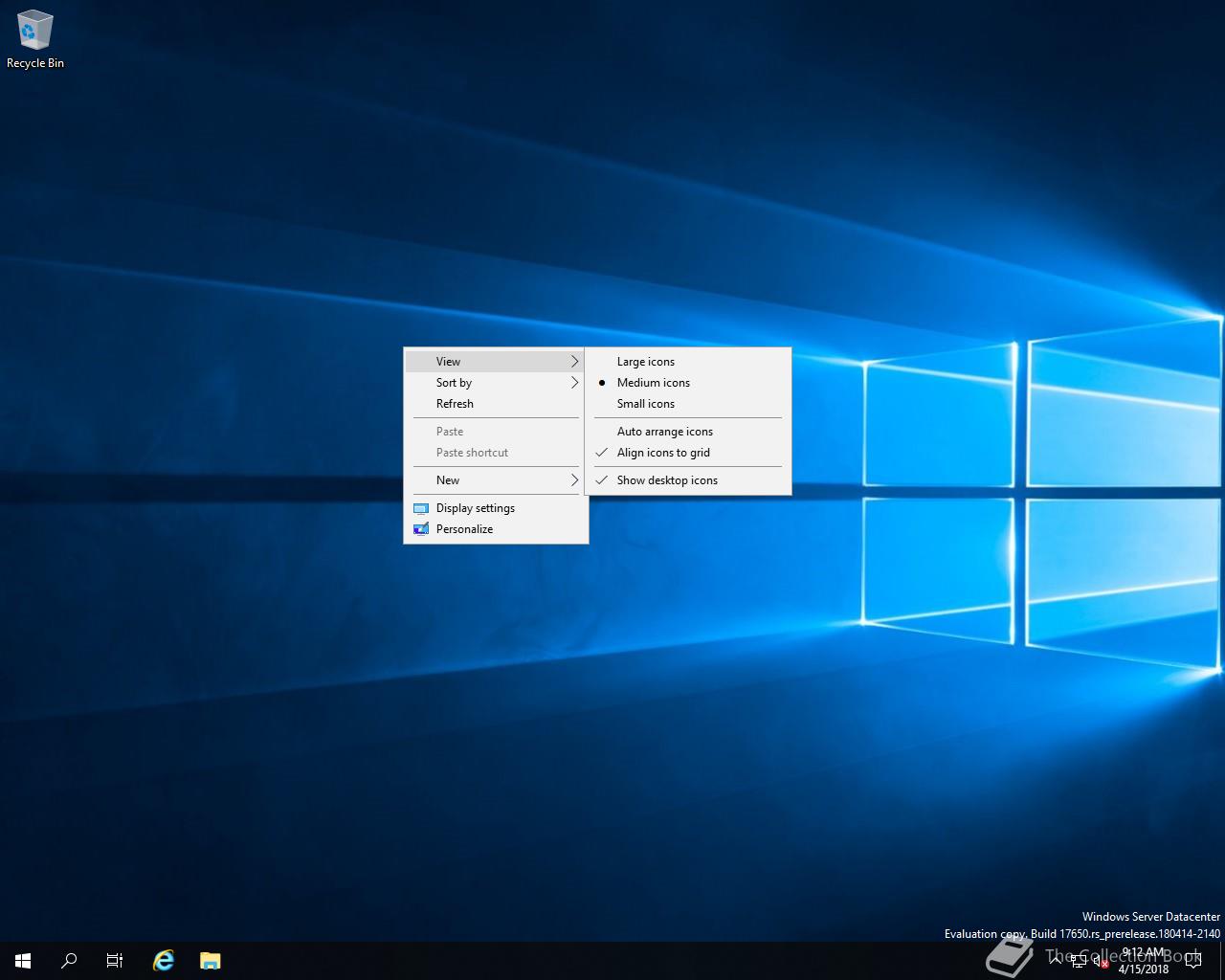The width and height of the screenshot is (1225, 980).
Task: Open File Explorer from the taskbar
Action: pos(211,961)
